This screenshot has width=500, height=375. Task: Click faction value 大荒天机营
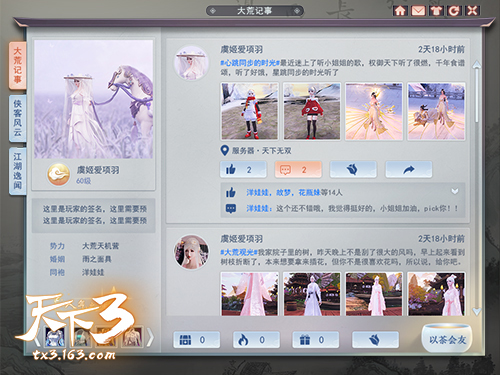[101, 246]
